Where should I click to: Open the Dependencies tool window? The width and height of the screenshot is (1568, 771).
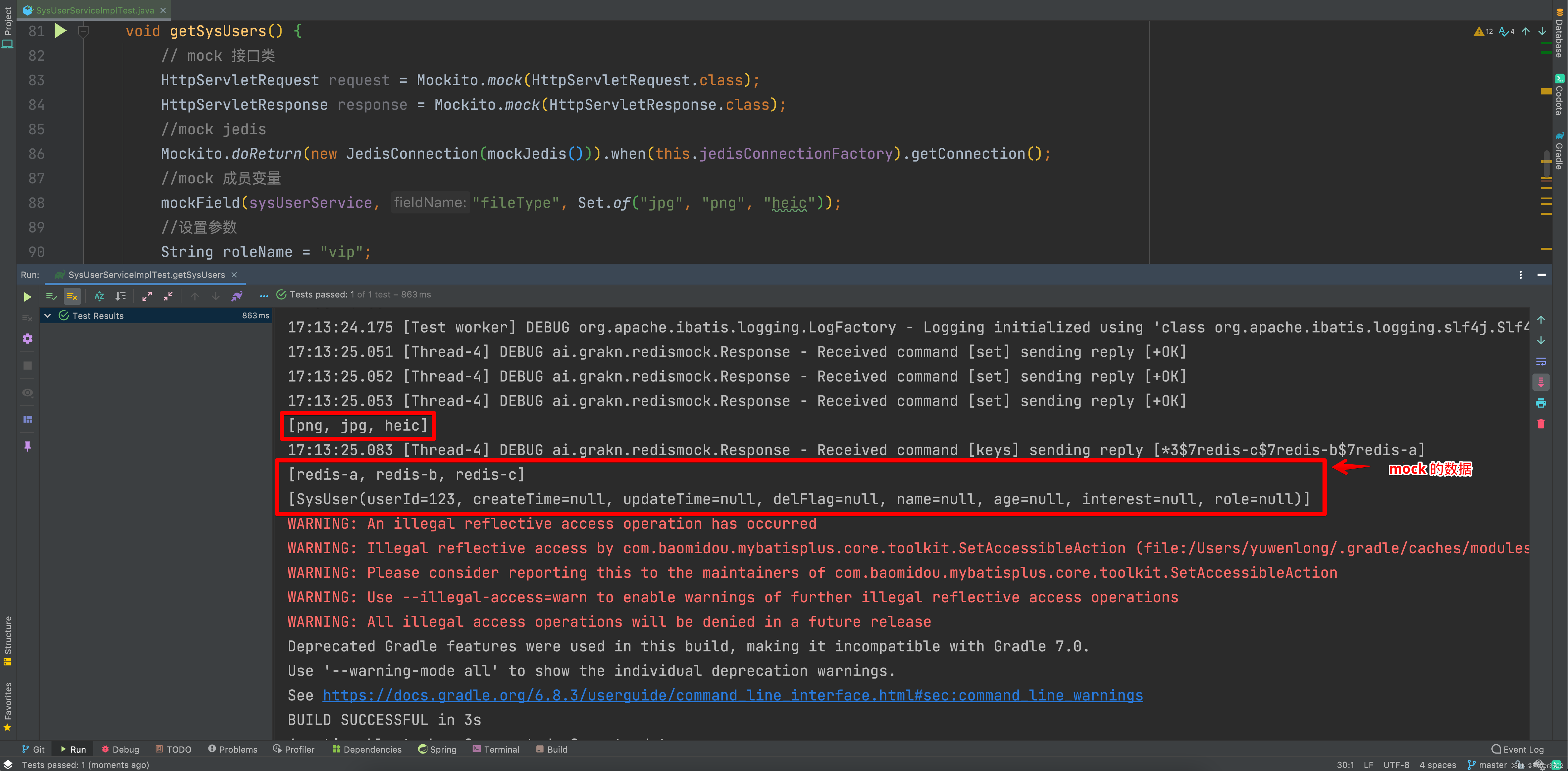tap(367, 749)
